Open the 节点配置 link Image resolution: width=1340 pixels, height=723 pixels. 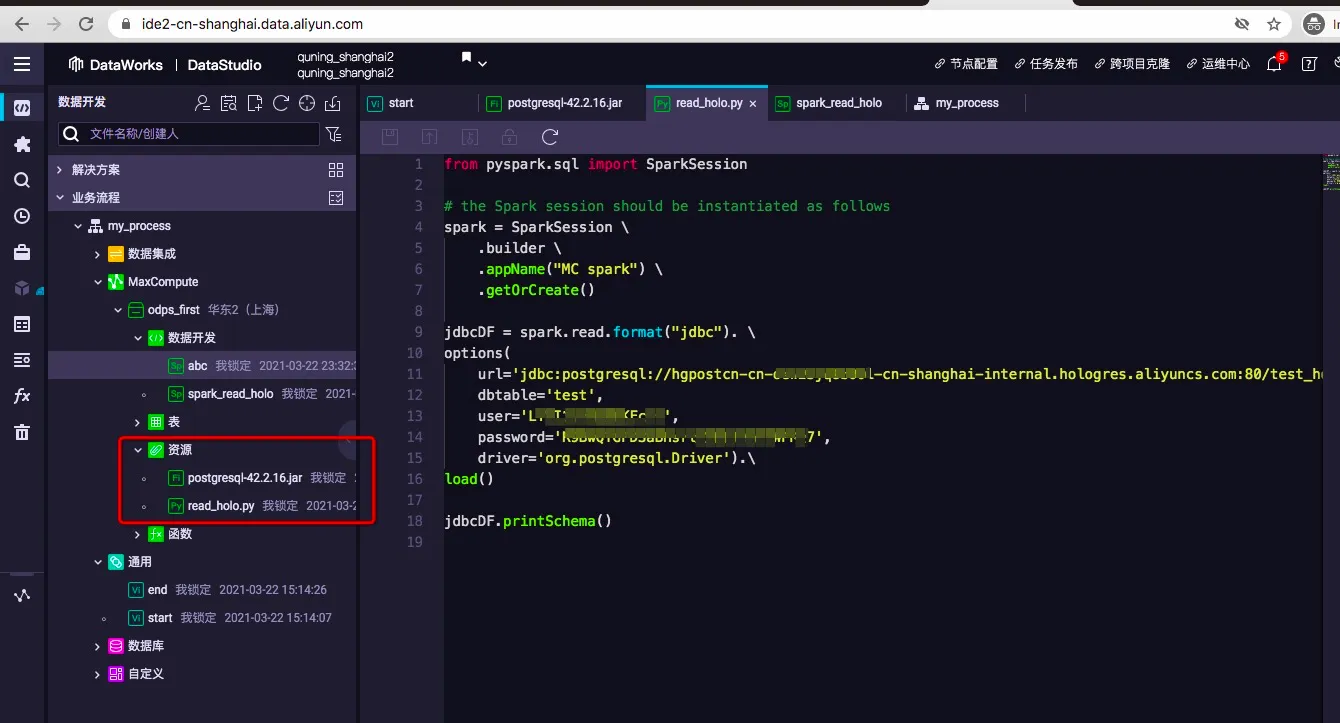(x=966, y=64)
